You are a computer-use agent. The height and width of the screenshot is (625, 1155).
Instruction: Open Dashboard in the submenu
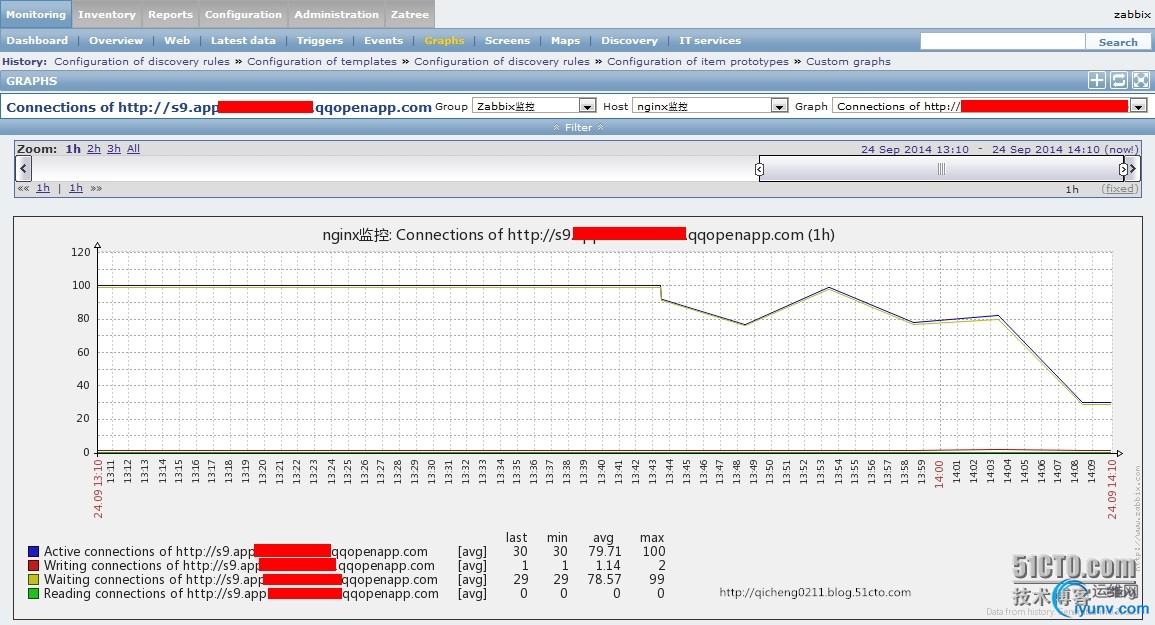37,41
